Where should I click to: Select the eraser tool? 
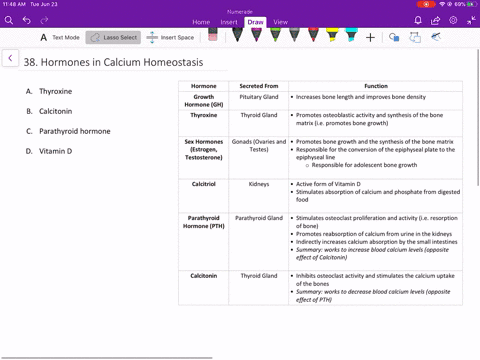point(213,35)
